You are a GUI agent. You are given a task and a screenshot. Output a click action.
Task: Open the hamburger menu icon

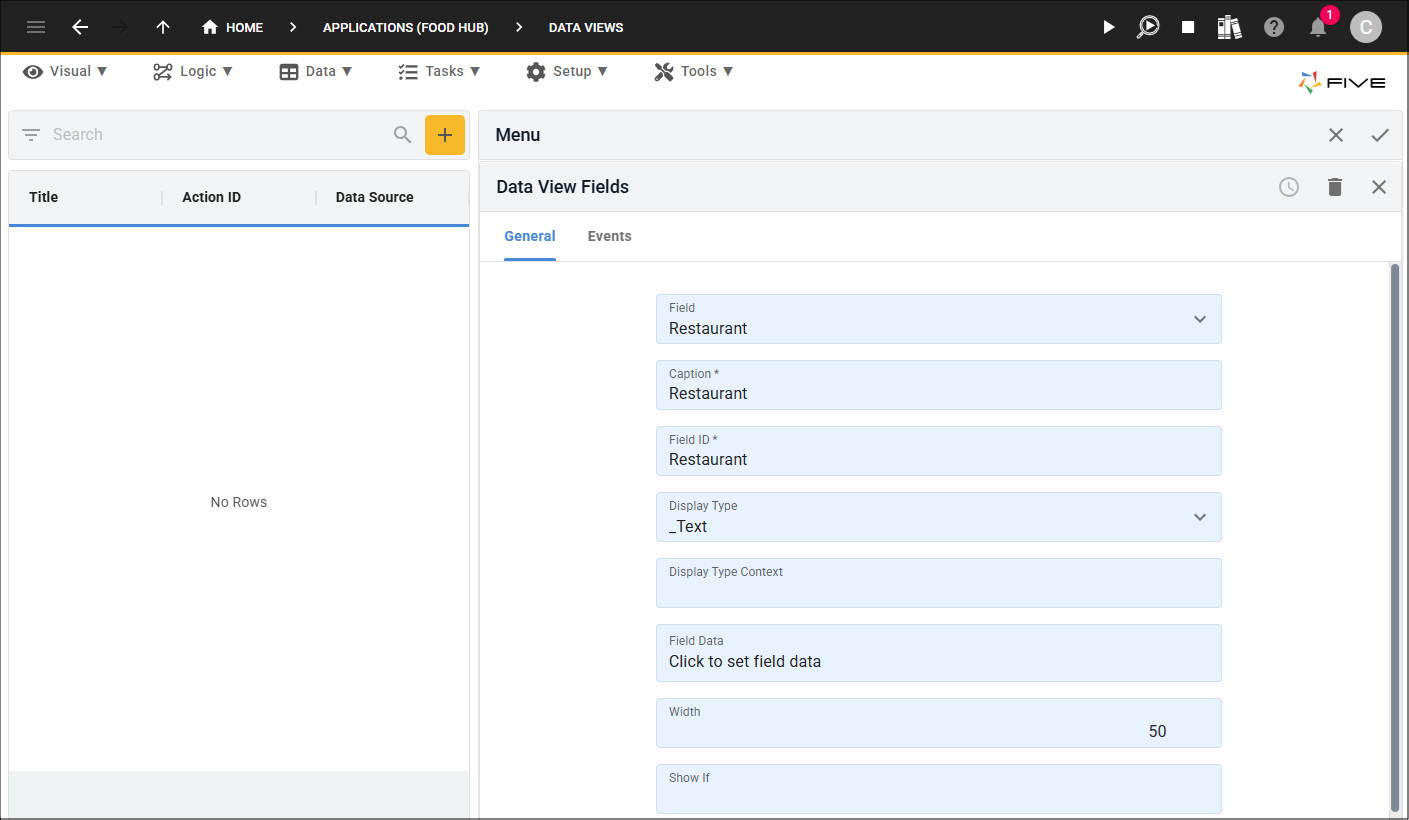tap(36, 27)
